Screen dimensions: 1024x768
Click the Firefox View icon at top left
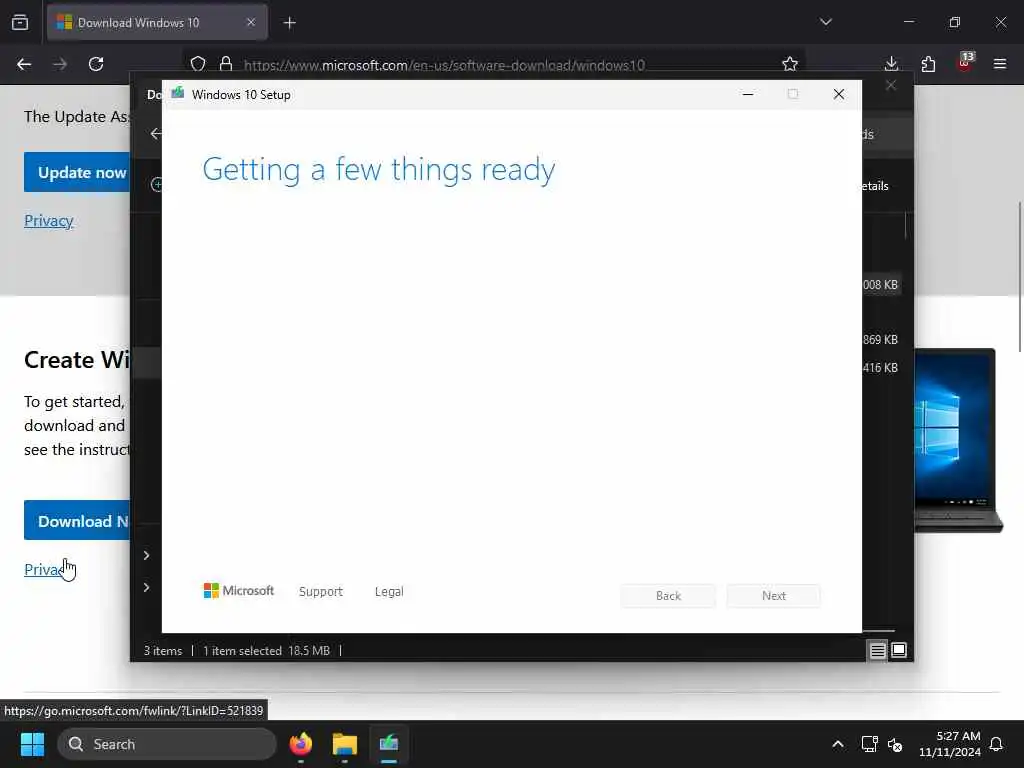pyautogui.click(x=20, y=23)
